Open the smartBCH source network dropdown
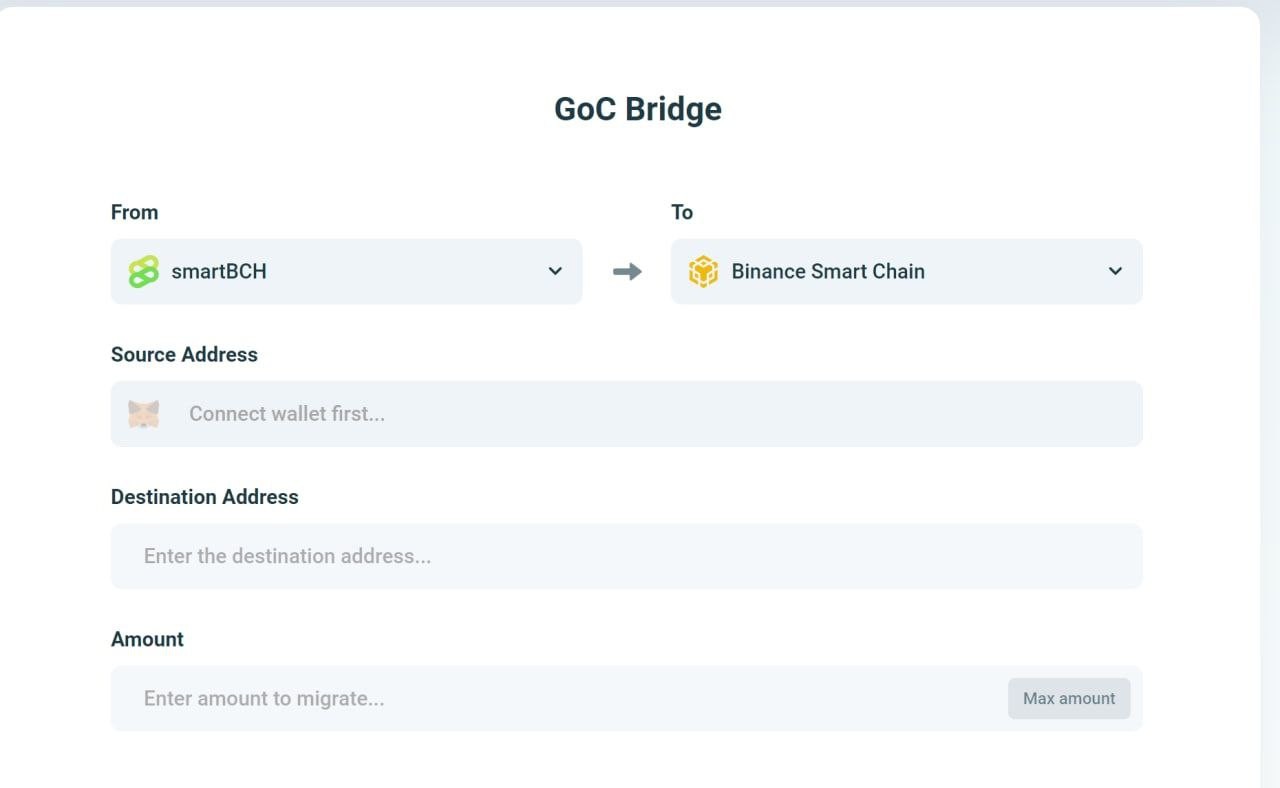This screenshot has height=788, width=1280. pos(346,271)
